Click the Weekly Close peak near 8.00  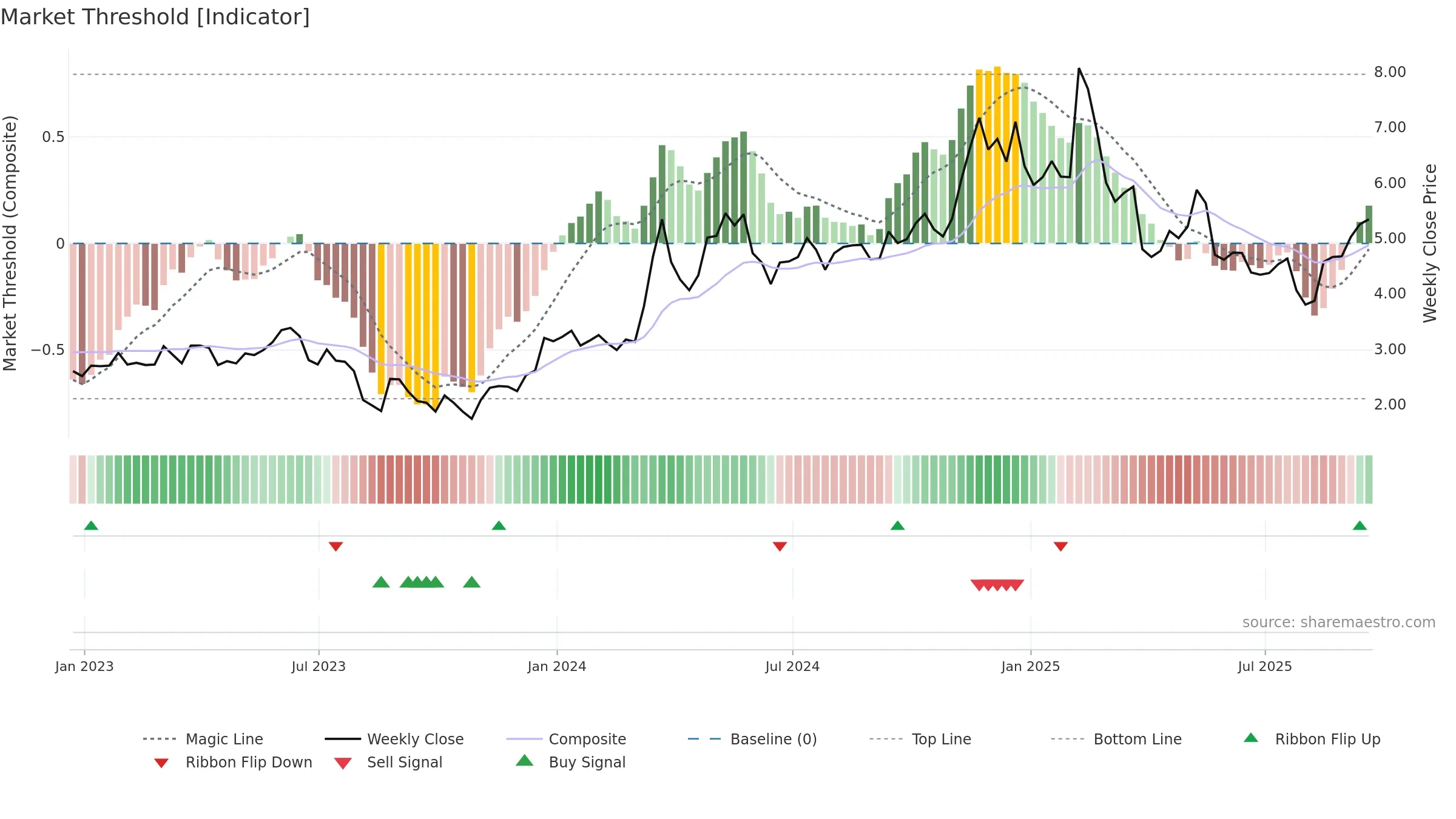tap(1079, 69)
